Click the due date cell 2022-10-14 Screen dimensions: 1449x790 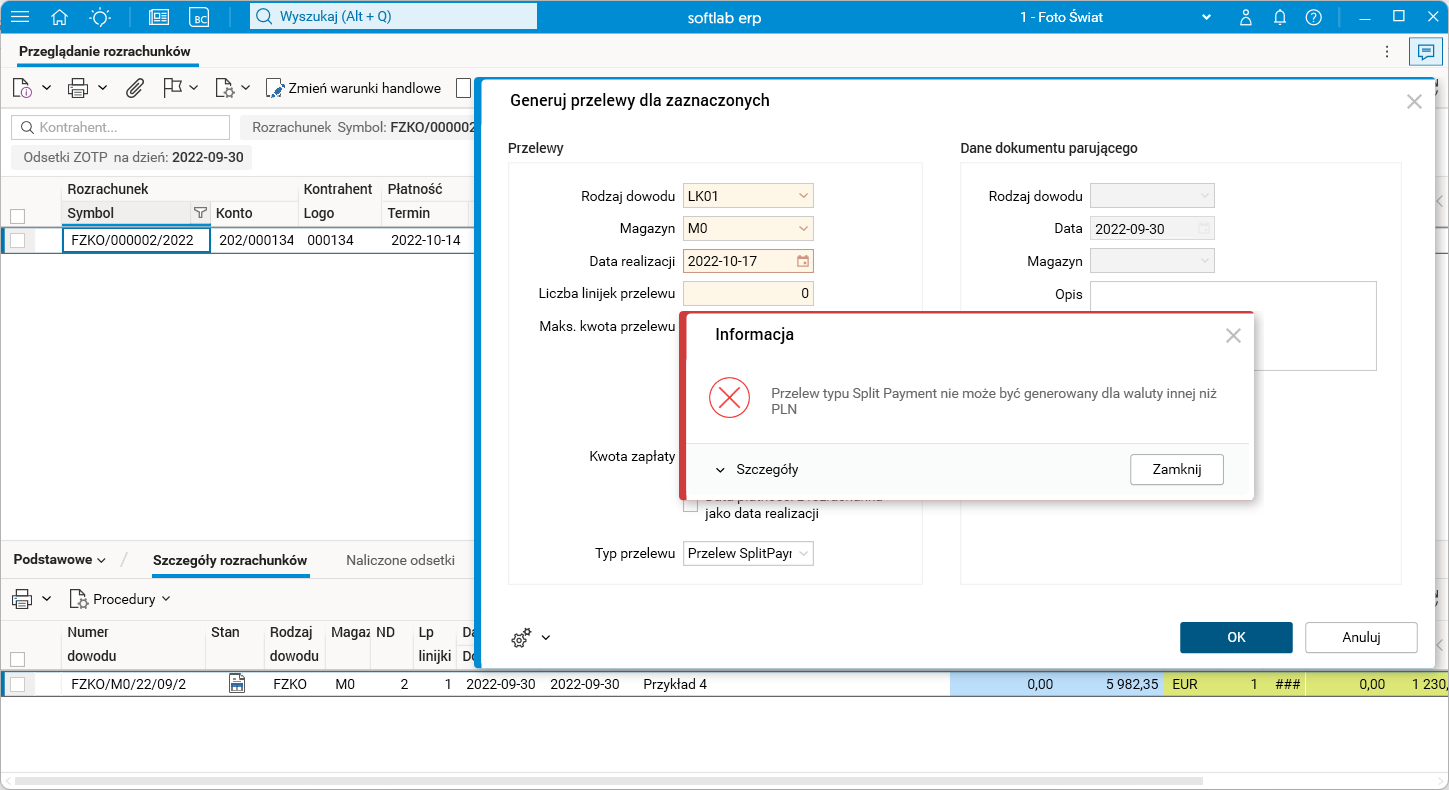tap(425, 240)
